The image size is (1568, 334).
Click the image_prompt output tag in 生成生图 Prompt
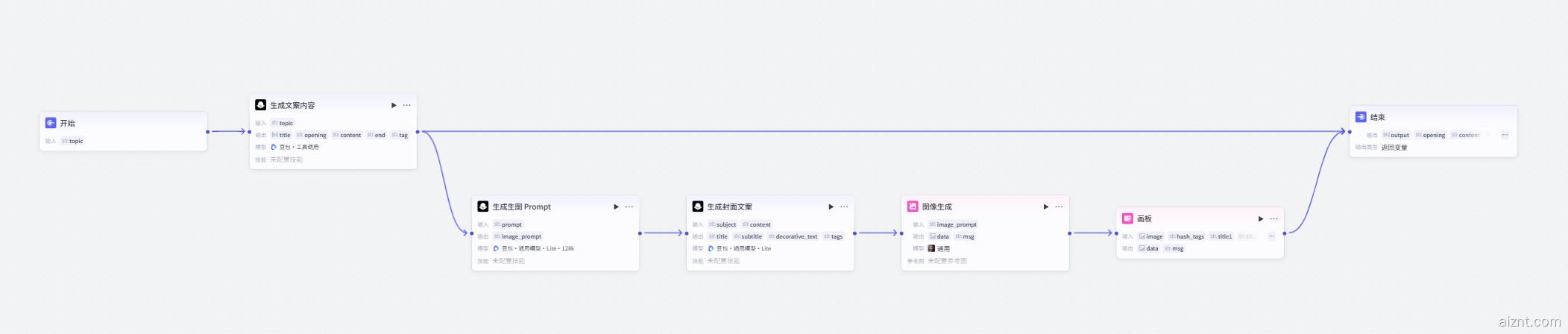click(517, 236)
